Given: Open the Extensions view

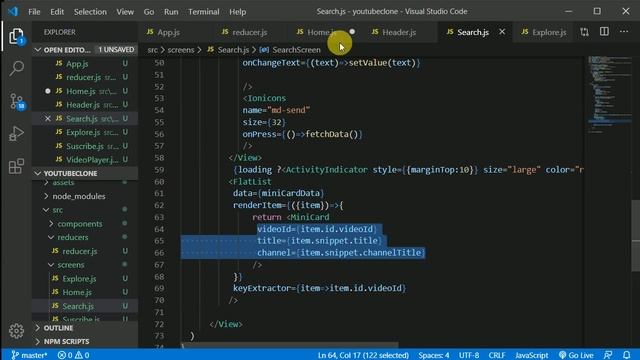Looking at the screenshot, I should (16, 166).
